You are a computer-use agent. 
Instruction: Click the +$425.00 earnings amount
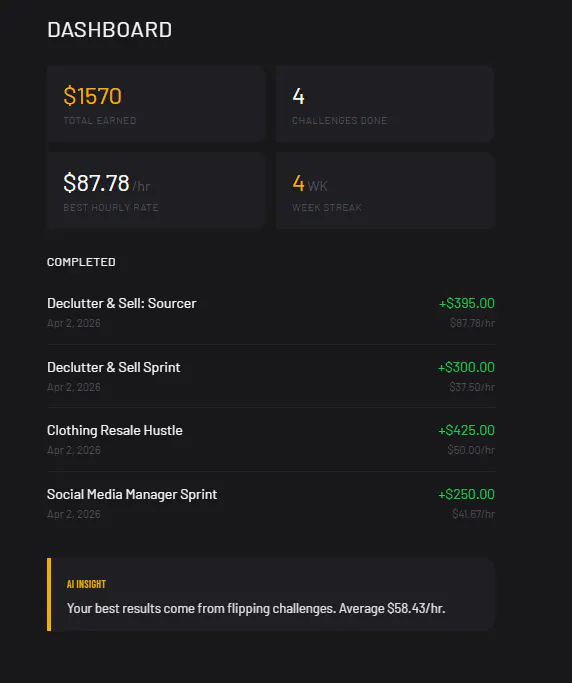[466, 430]
